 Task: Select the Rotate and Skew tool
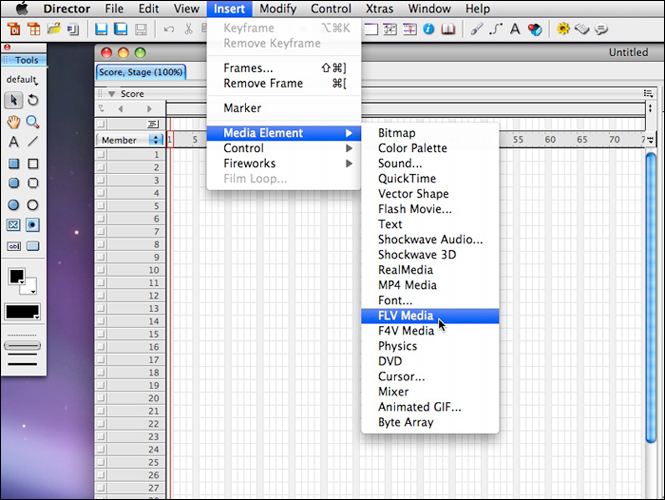33,100
